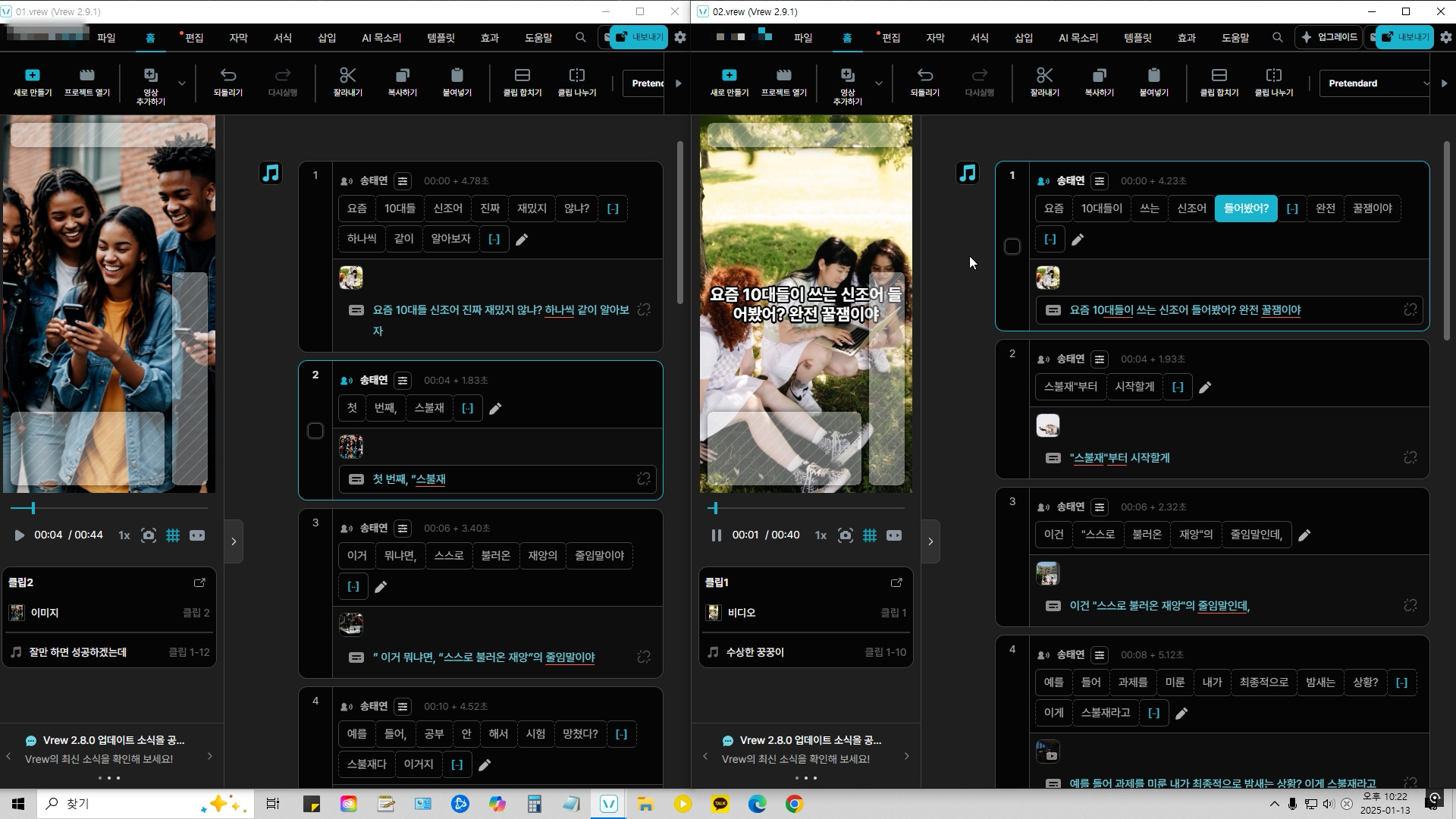
Task: Open the AI 목소리 menu in 02.vrew
Action: [x=1078, y=37]
